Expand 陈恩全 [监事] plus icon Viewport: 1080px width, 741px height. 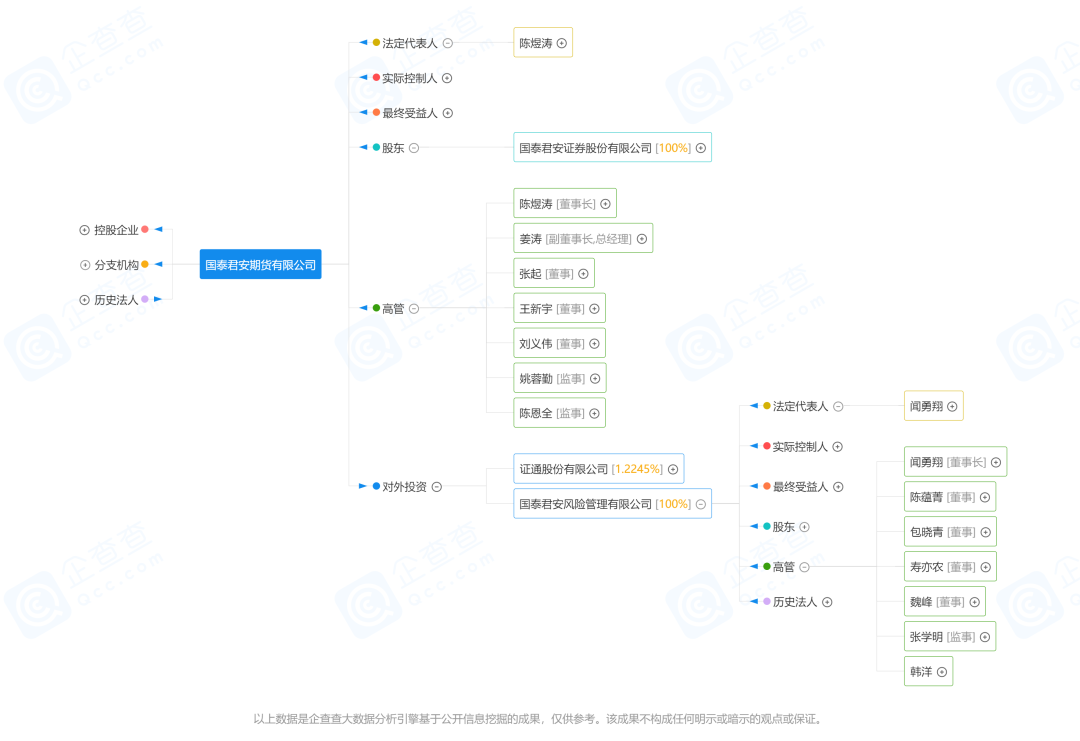tap(594, 413)
